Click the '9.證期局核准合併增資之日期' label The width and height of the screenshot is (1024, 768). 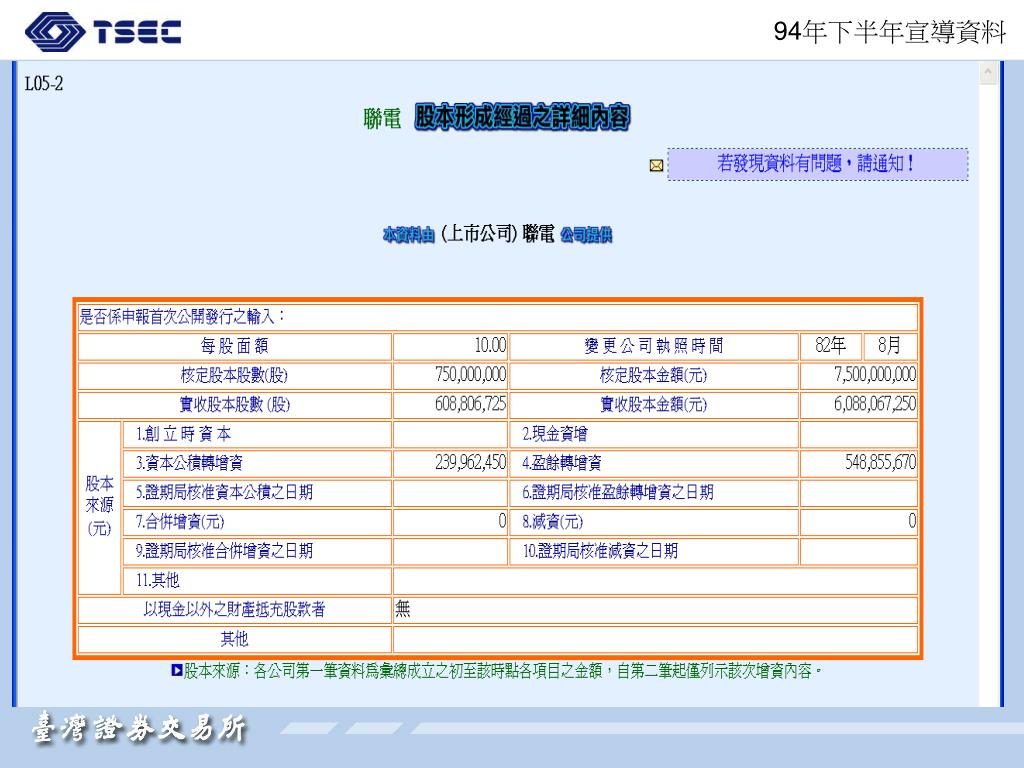(224, 551)
